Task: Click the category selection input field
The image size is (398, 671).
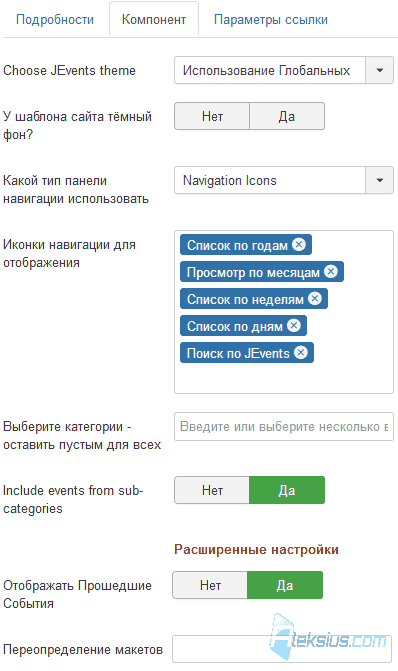Action: coord(284,427)
